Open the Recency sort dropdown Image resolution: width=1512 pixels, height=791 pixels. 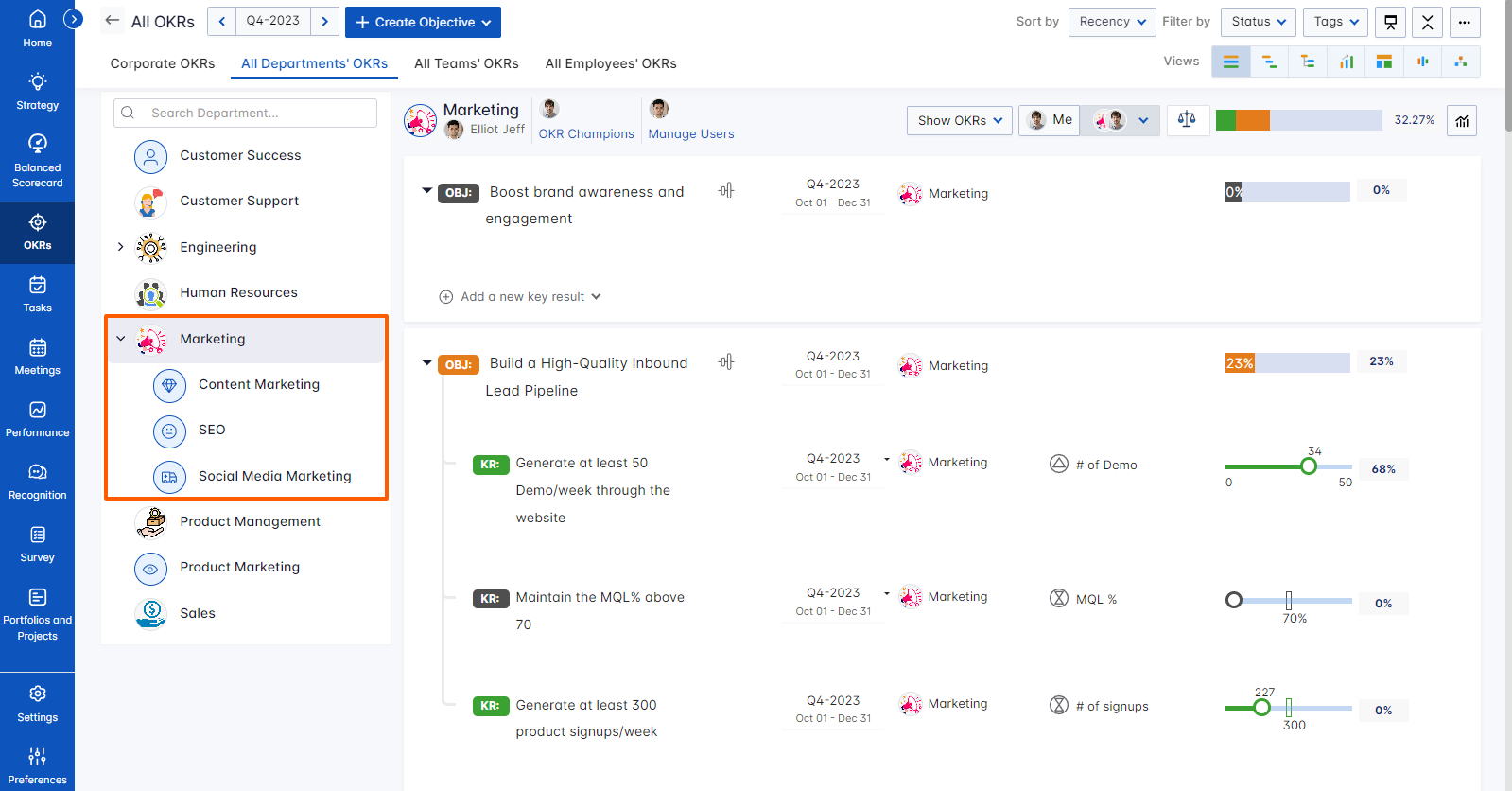tap(1112, 22)
